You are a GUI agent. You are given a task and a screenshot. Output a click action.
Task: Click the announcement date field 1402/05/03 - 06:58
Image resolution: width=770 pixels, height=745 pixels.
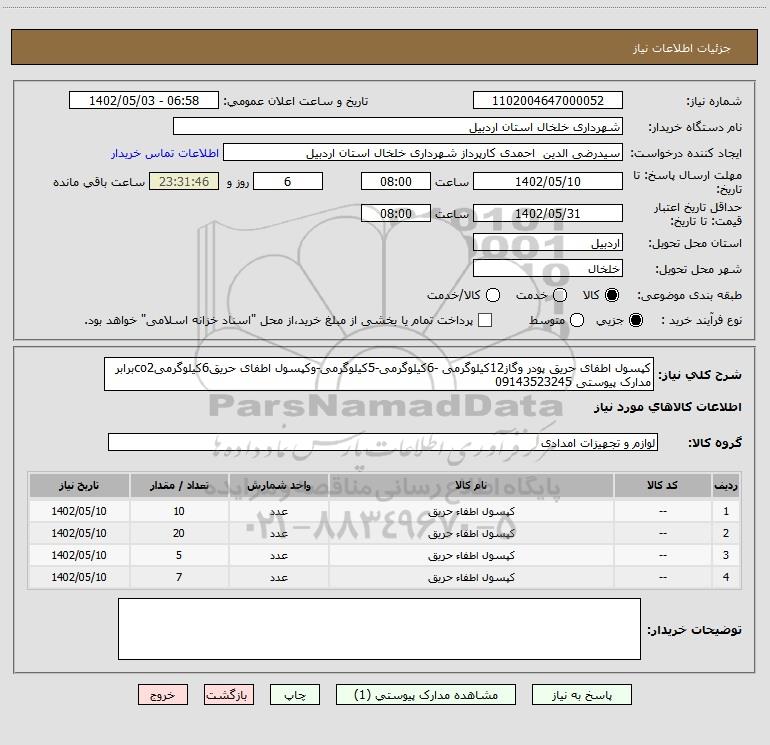pyautogui.click(x=144, y=101)
